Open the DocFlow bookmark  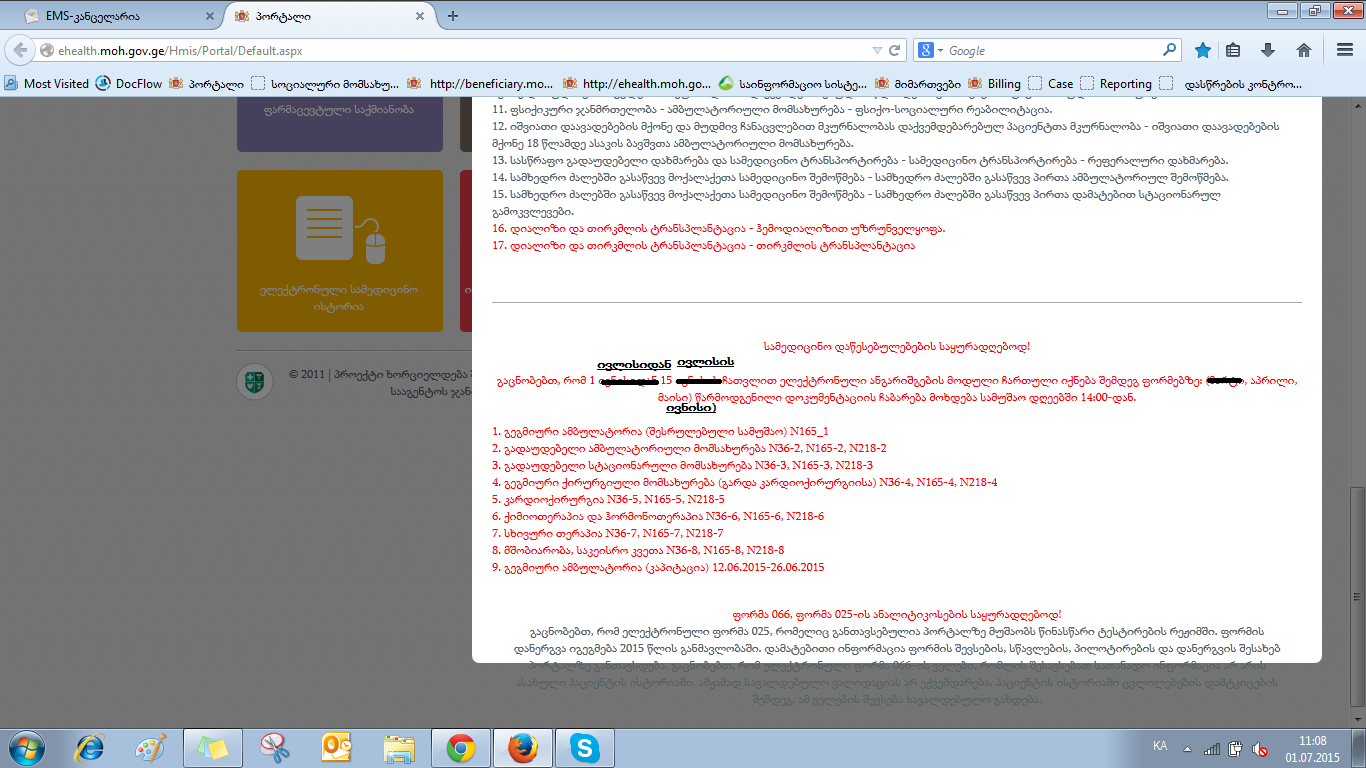(129, 84)
